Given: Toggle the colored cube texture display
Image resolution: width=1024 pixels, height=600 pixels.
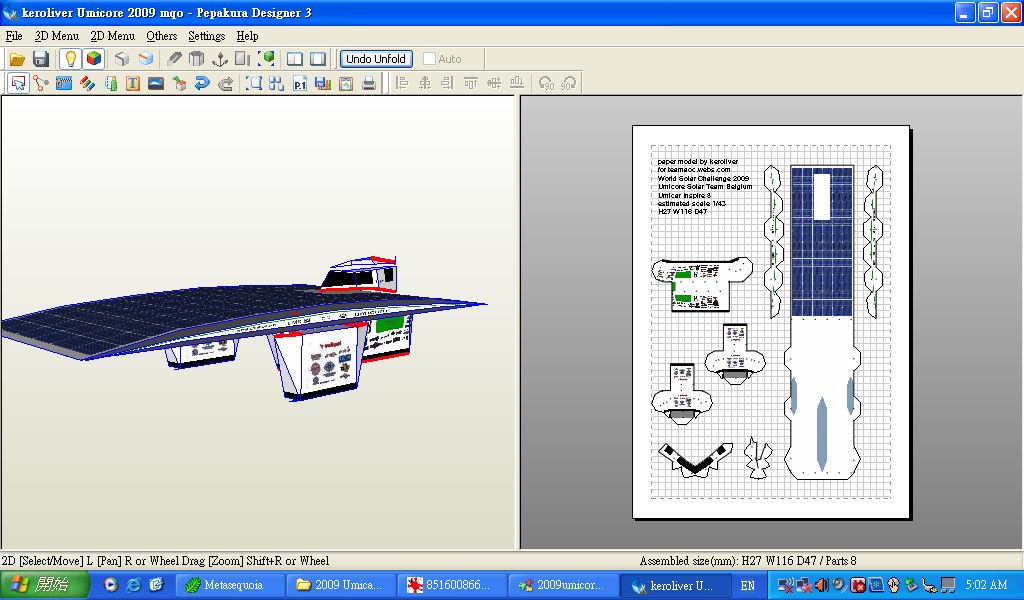Looking at the screenshot, I should (93, 59).
